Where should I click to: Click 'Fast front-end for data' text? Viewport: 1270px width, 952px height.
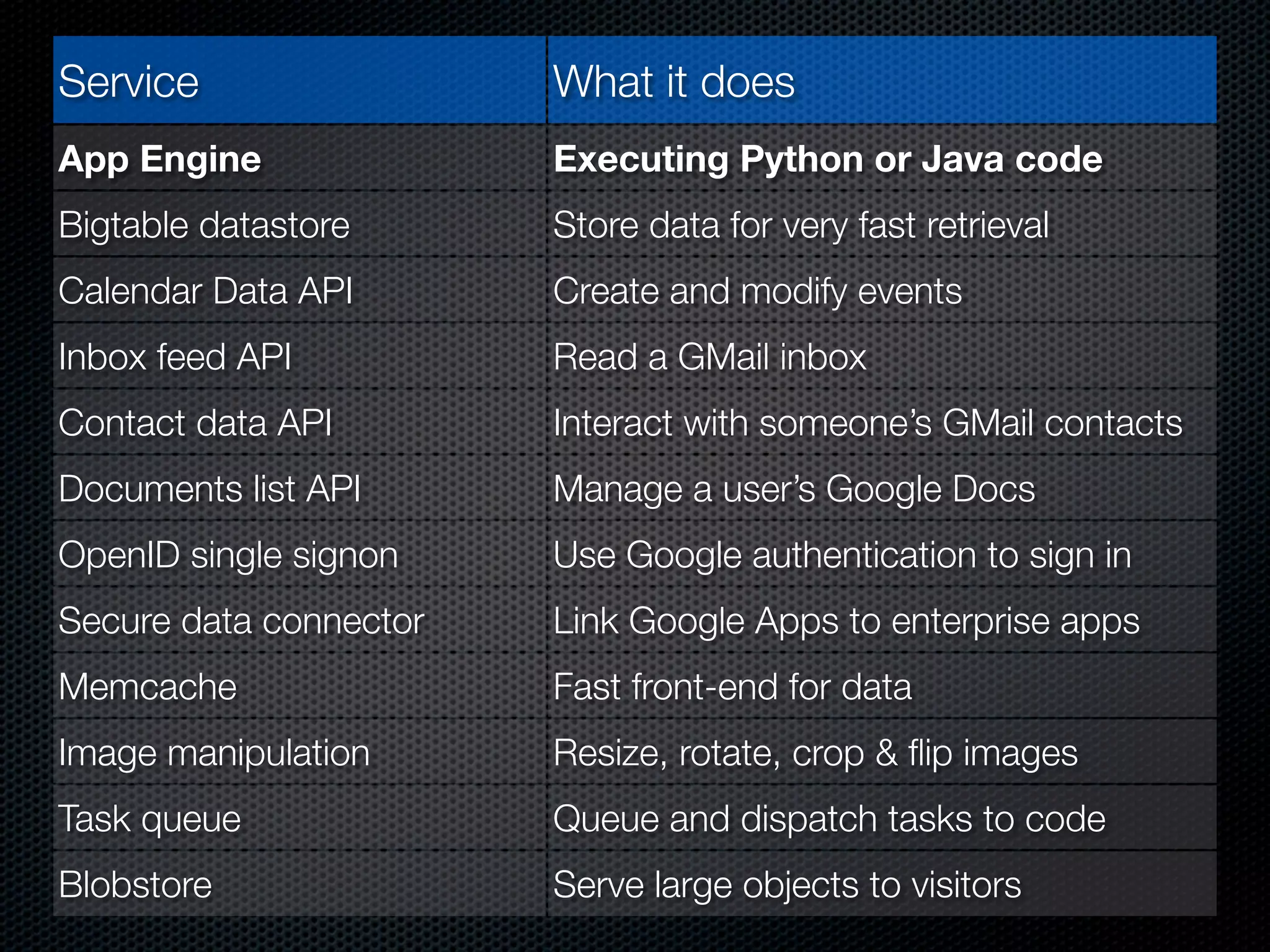click(x=732, y=687)
